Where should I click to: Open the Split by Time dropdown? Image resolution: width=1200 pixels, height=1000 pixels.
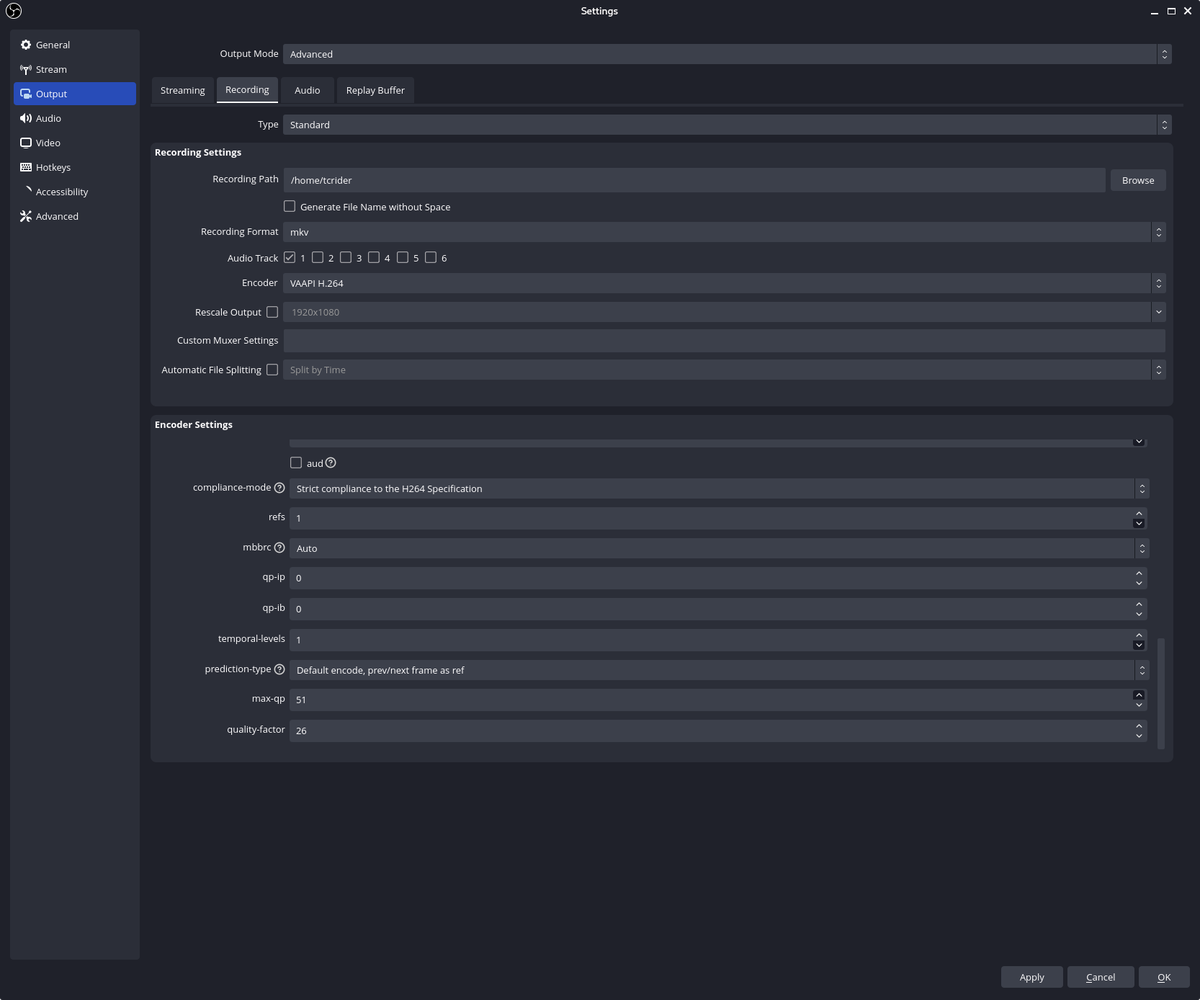724,370
